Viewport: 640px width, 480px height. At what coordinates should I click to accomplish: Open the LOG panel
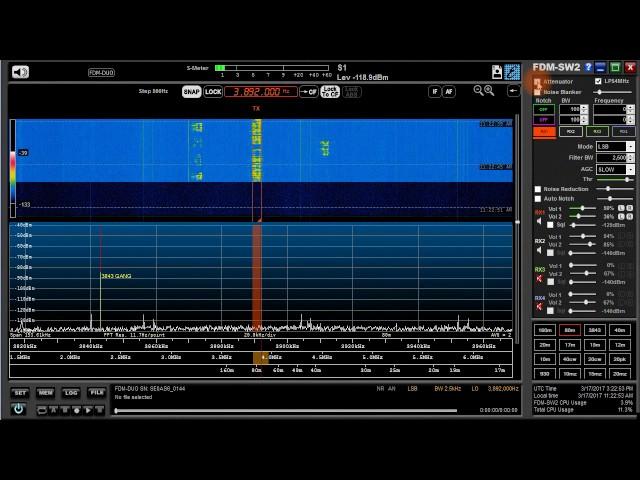click(x=71, y=393)
